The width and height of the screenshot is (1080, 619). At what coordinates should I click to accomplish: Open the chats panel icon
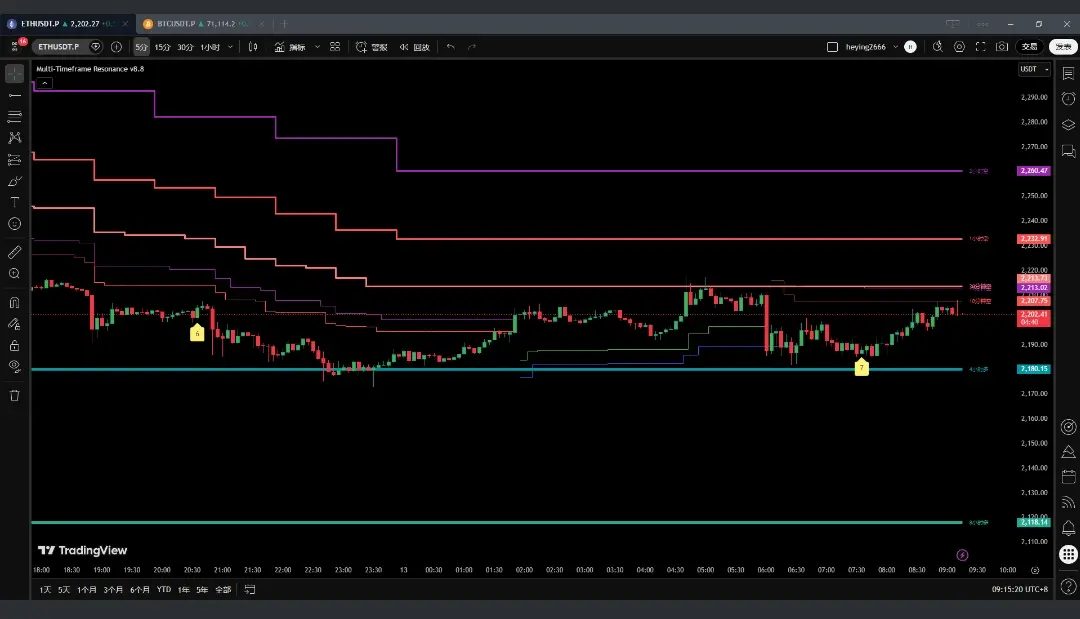click(1068, 151)
